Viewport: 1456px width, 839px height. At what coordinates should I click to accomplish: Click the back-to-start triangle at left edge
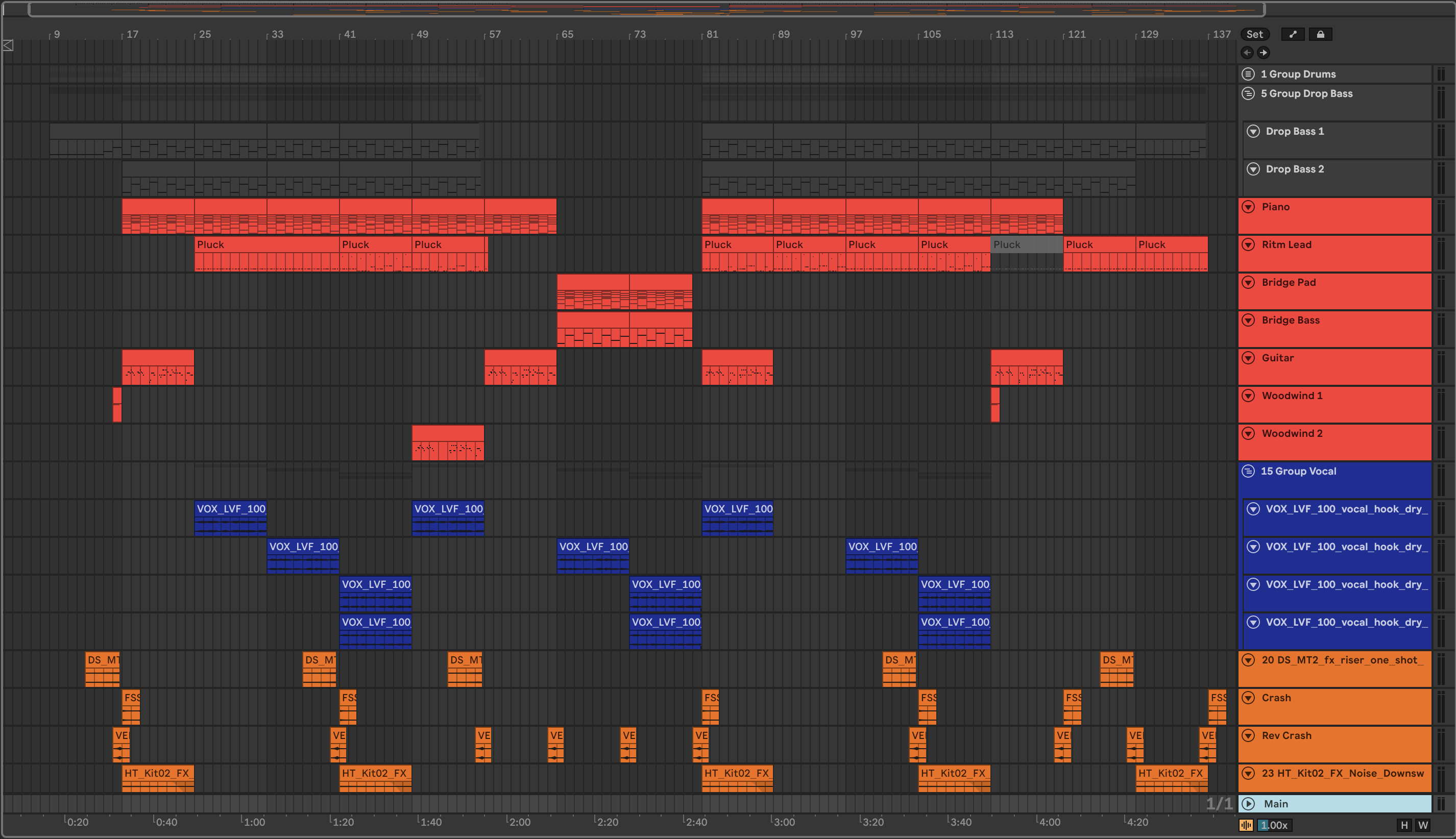coord(8,45)
